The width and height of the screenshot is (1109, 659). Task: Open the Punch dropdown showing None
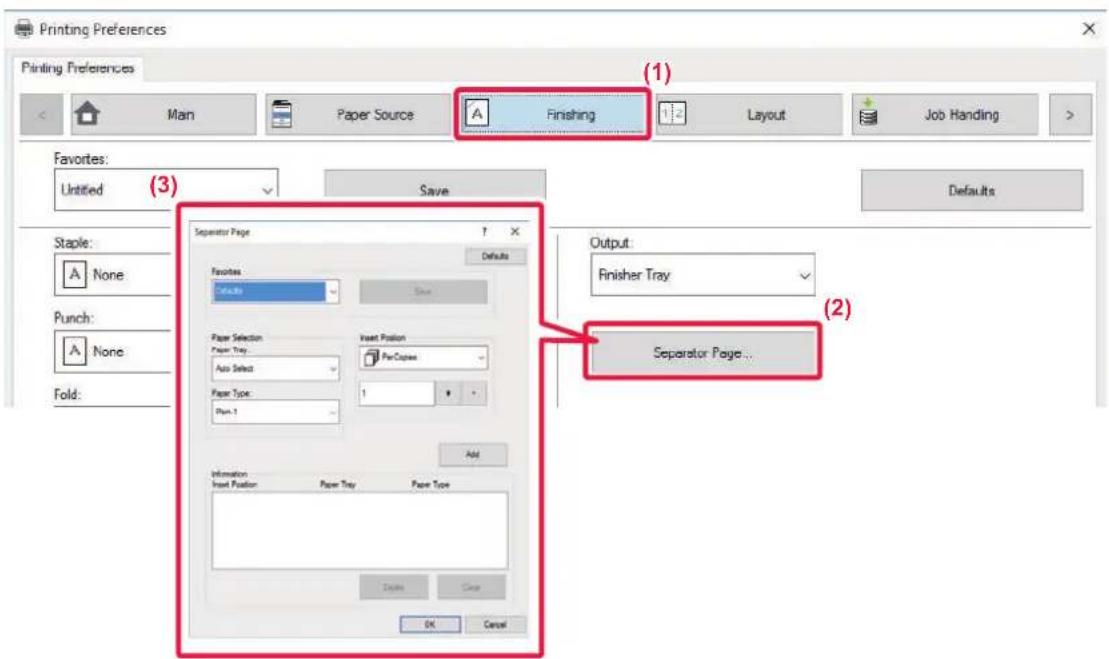click(x=113, y=351)
